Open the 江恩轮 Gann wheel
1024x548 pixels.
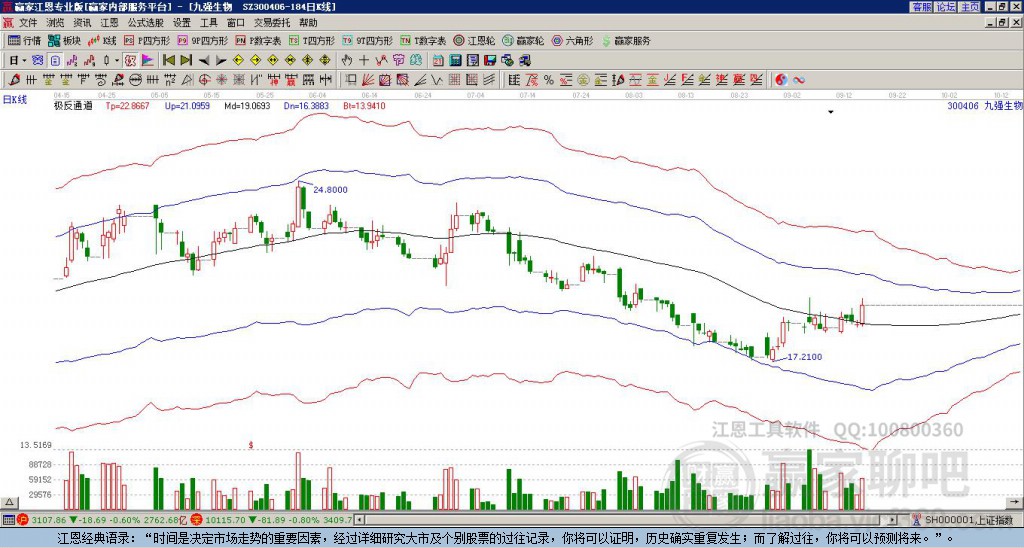click(474, 40)
